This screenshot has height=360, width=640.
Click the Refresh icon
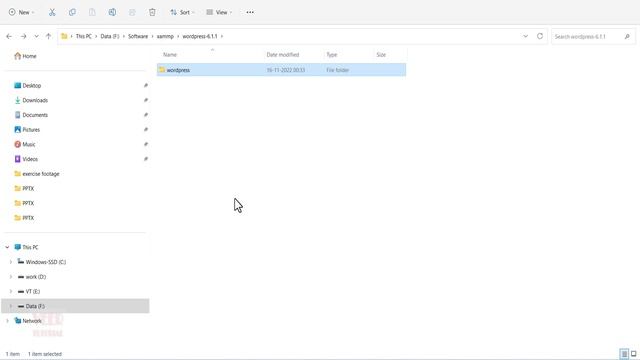coord(540,36)
